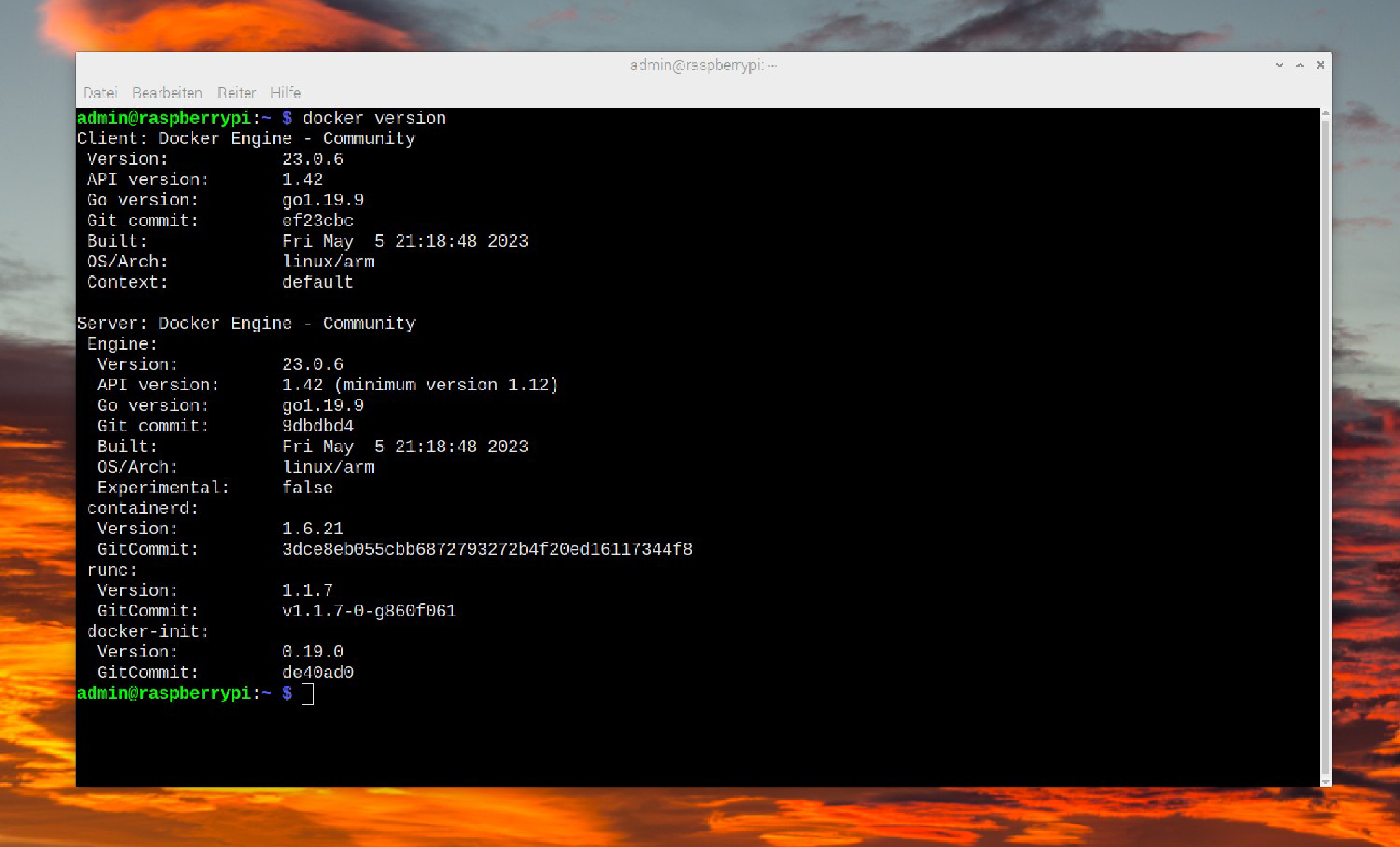This screenshot has height=847, width=1400.
Task: Click the 'Client: Docker Engine - Community' line
Action: coord(246,139)
